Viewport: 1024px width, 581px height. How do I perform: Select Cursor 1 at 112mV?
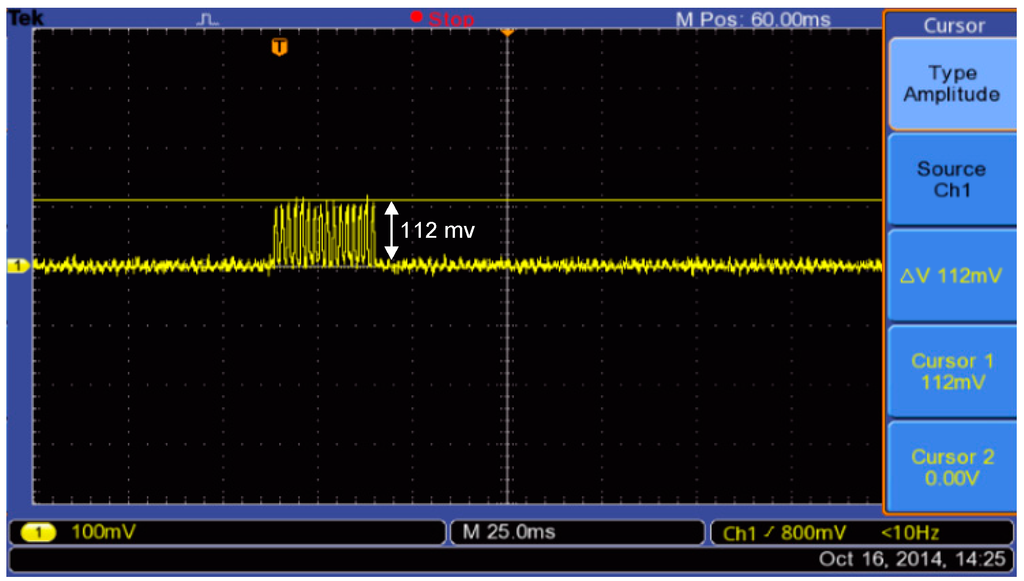[x=950, y=370]
